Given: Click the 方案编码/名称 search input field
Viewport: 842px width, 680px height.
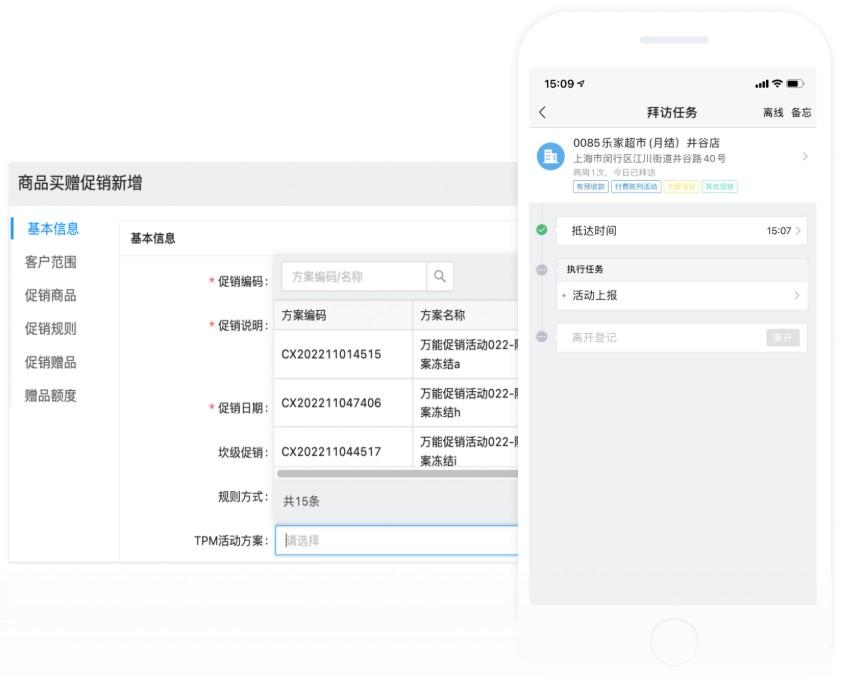Looking at the screenshot, I should tap(350, 276).
